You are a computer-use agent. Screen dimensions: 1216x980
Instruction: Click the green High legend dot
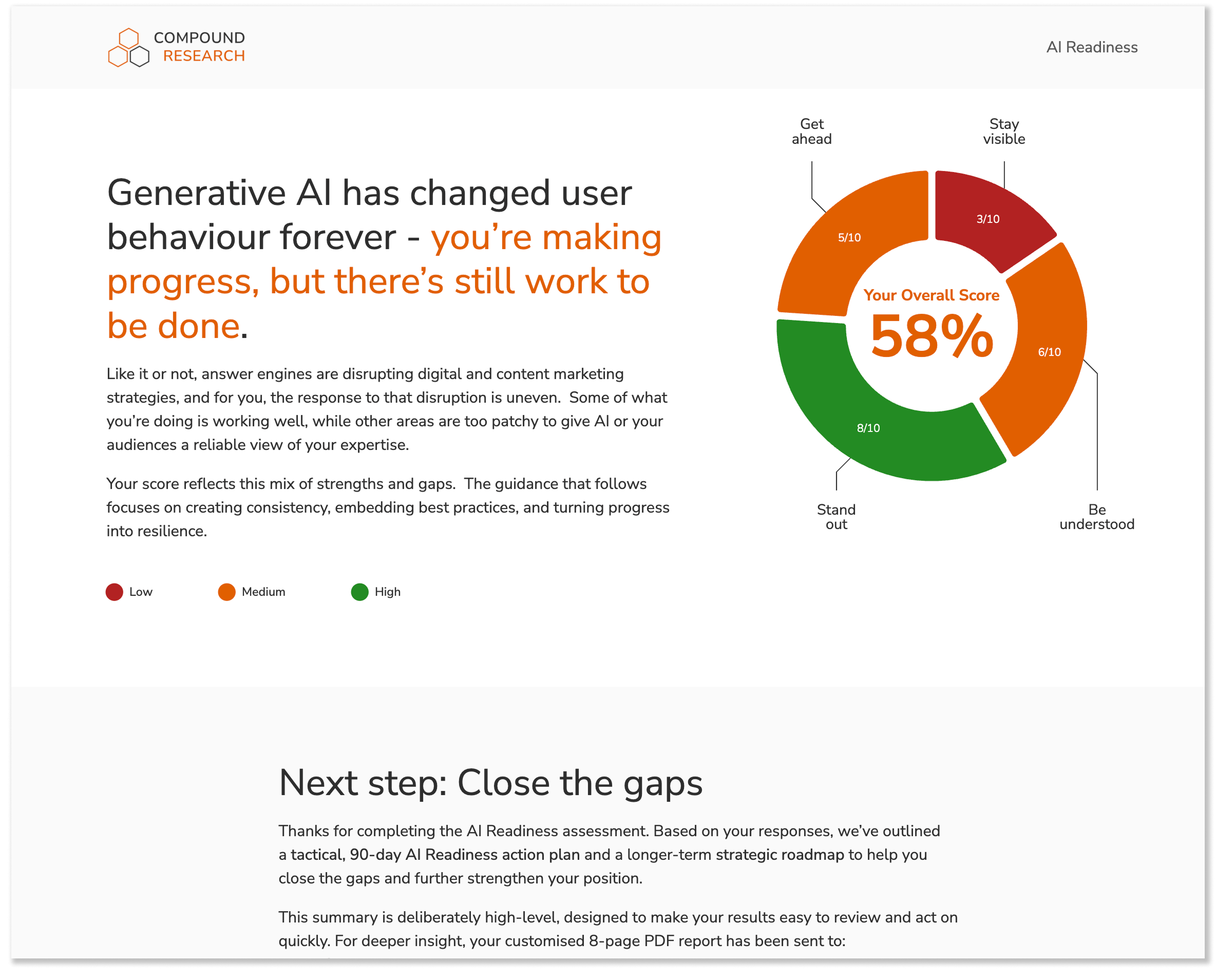coord(359,592)
